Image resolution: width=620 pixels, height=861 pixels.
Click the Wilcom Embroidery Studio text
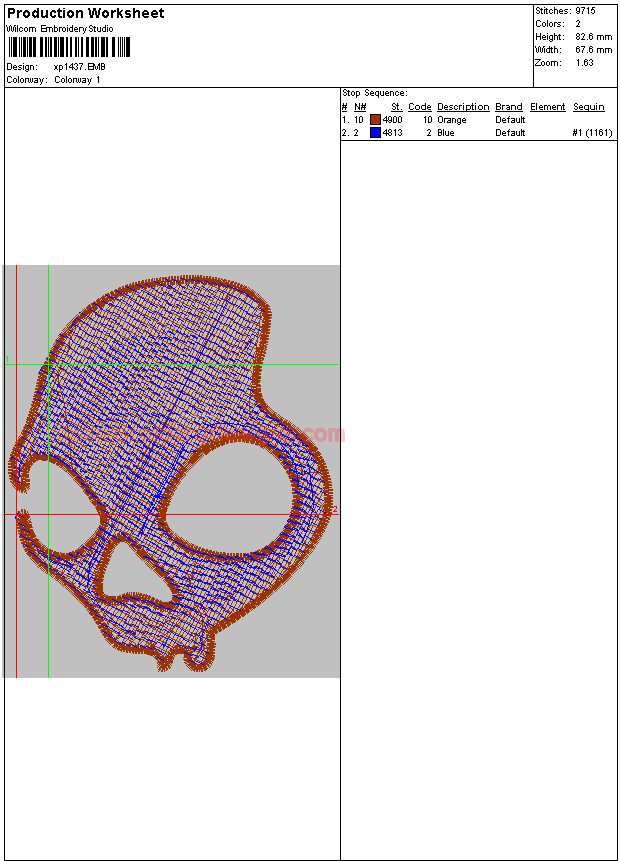(x=60, y=29)
